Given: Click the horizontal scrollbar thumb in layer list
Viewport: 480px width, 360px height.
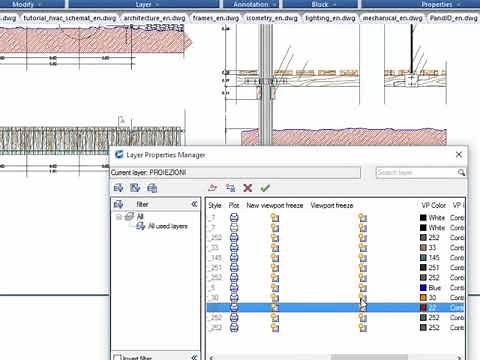Looking at the screenshot, I should click(x=369, y=357).
